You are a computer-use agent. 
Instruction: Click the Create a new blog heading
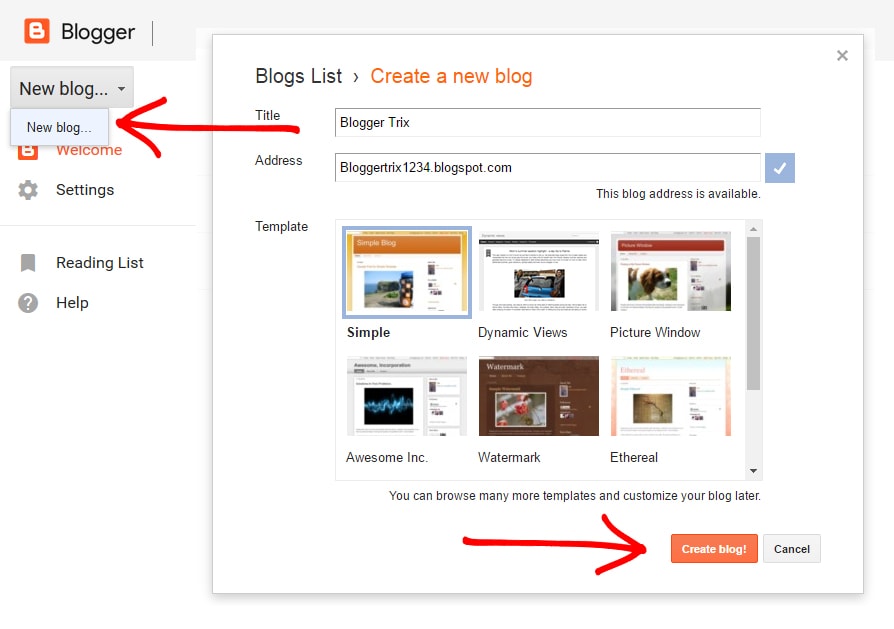click(x=451, y=76)
